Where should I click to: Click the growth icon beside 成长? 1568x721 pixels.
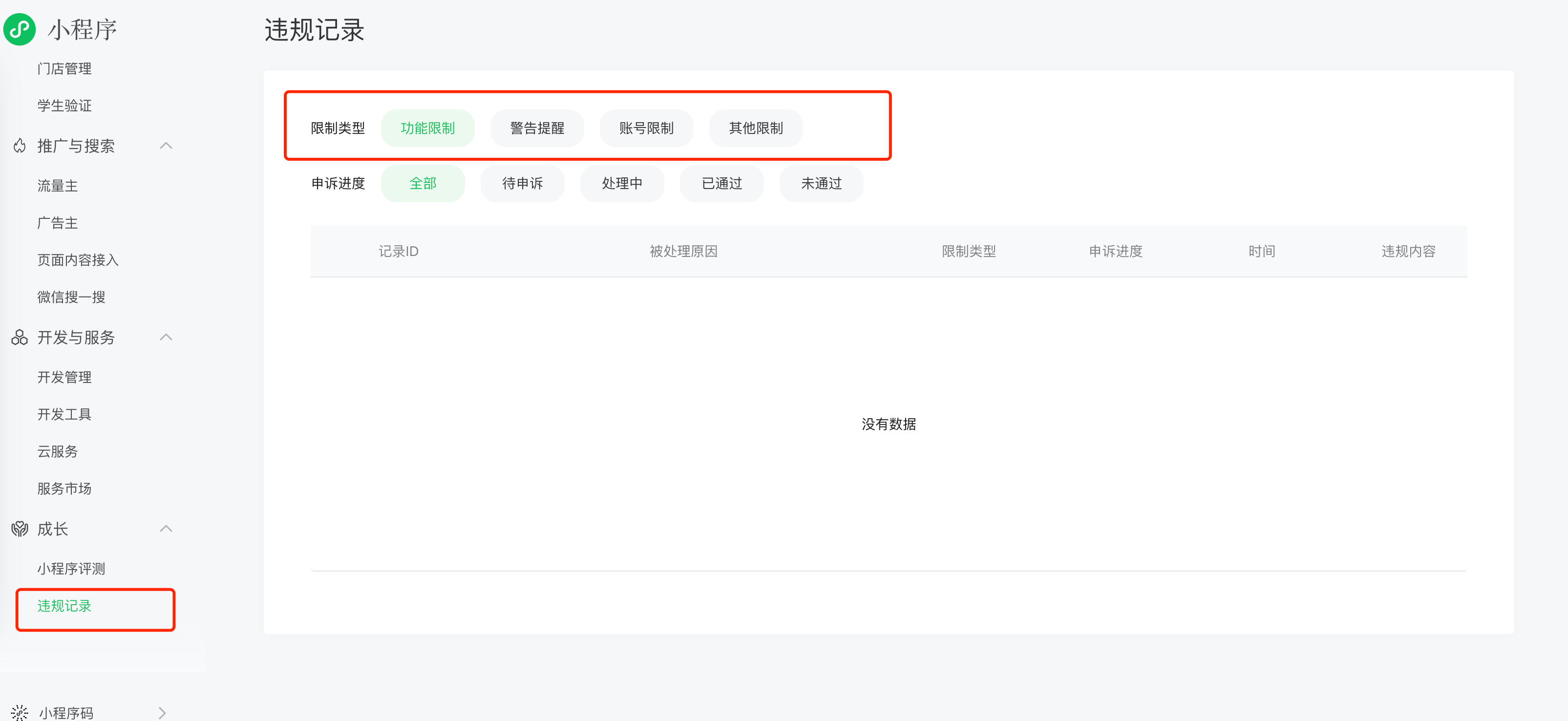pos(20,529)
